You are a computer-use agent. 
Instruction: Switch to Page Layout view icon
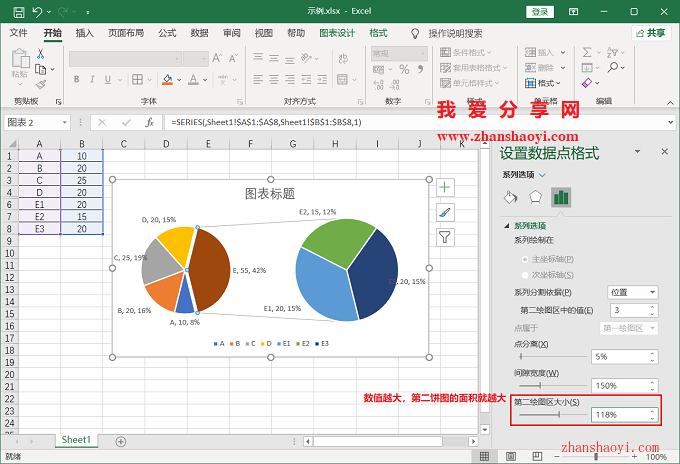pyautogui.click(x=511, y=456)
